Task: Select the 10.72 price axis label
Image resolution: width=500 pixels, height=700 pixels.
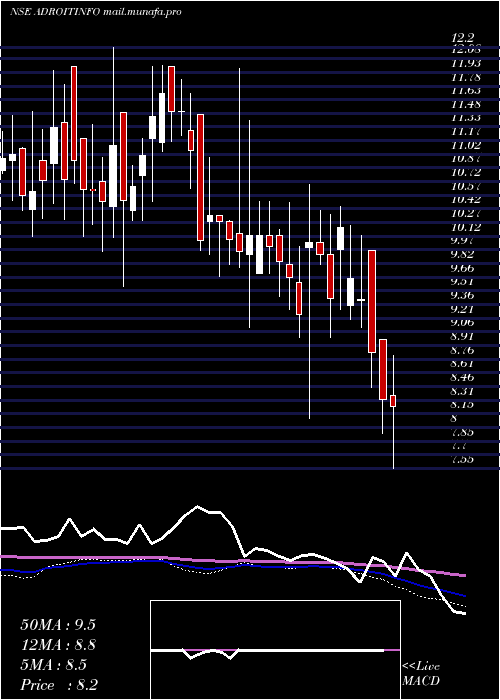Action: tap(466, 172)
